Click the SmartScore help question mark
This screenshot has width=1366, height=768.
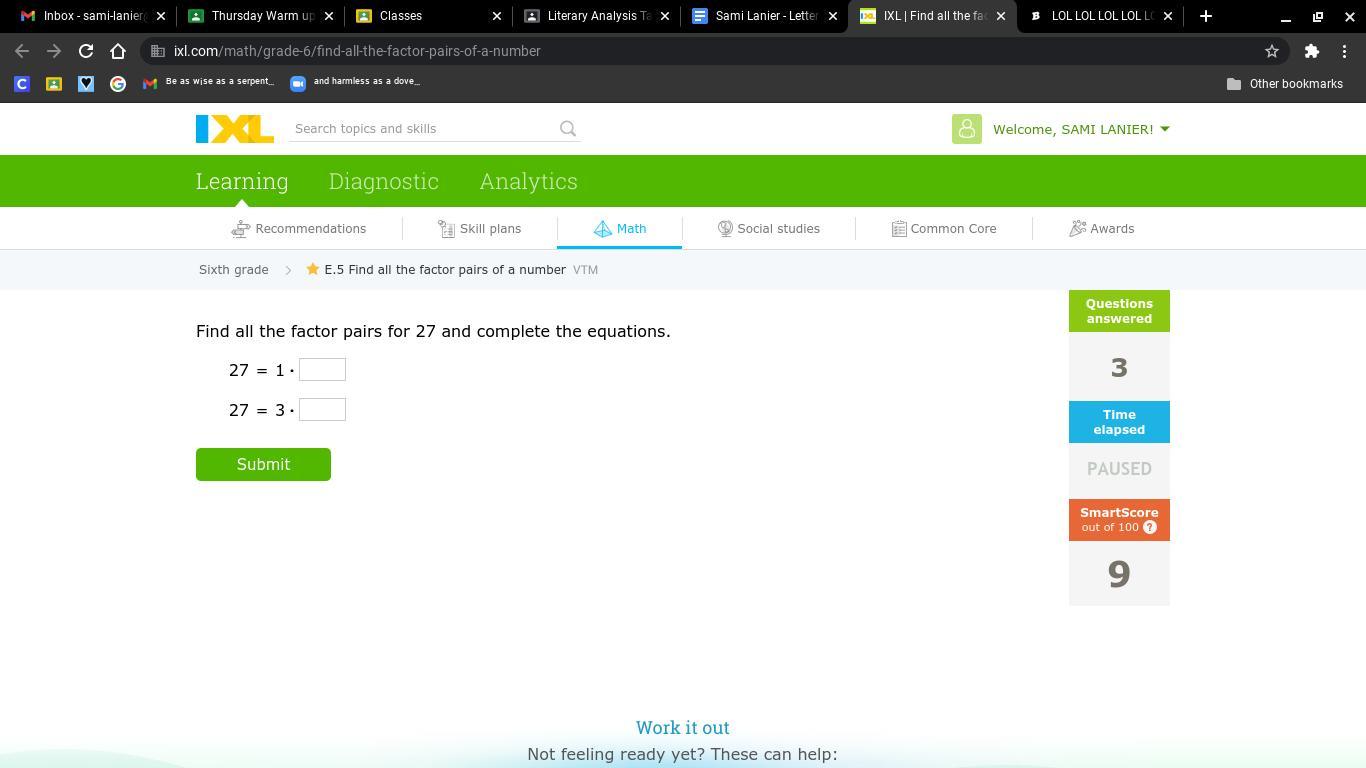point(1150,527)
